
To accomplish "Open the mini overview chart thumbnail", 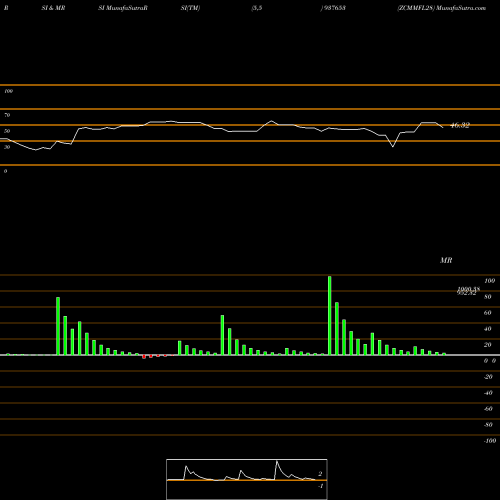I will tap(247, 479).
